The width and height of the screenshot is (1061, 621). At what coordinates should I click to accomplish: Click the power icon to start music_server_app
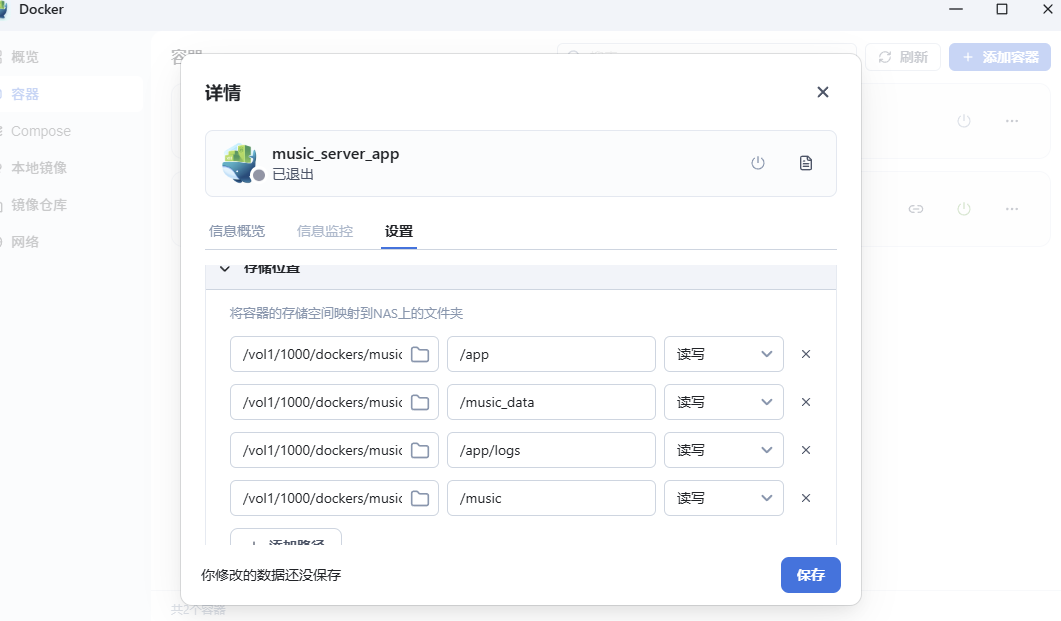pos(758,162)
